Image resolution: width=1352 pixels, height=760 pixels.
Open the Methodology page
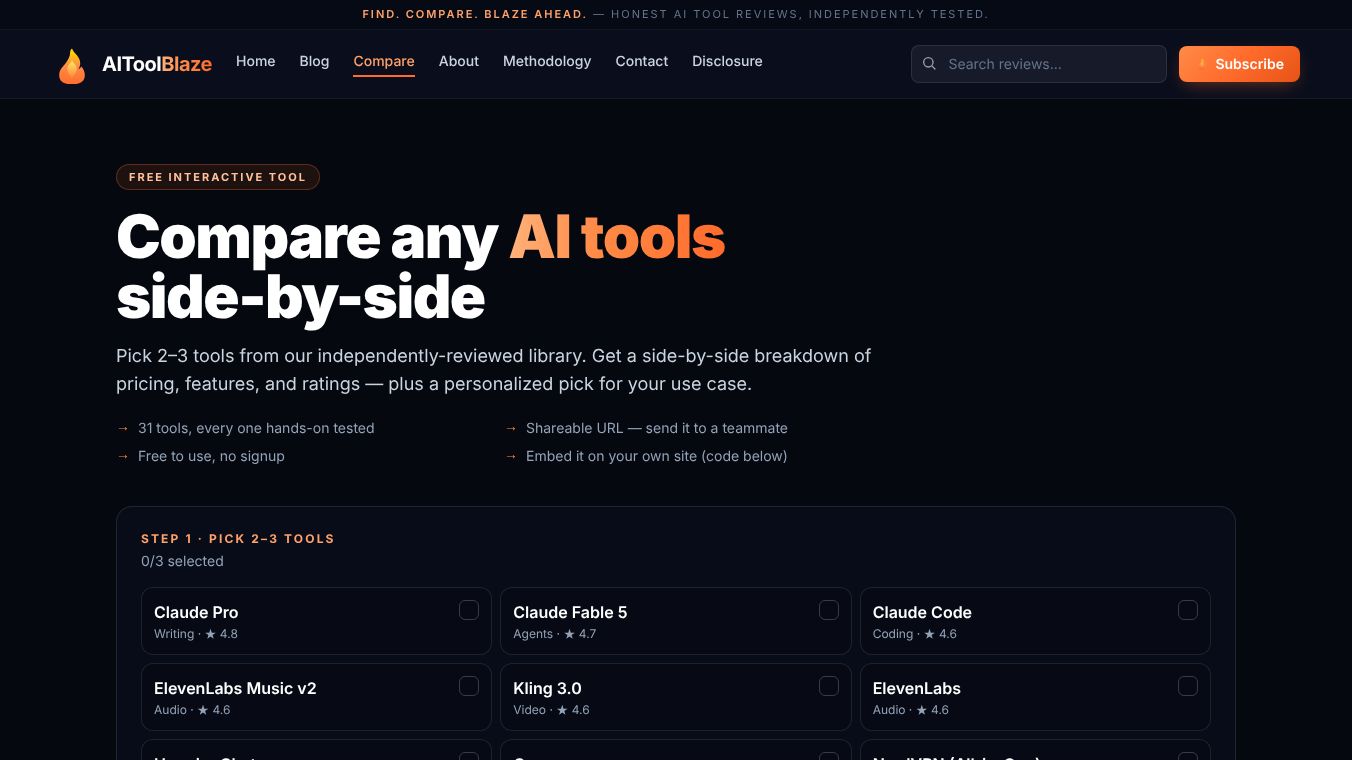pyautogui.click(x=547, y=61)
